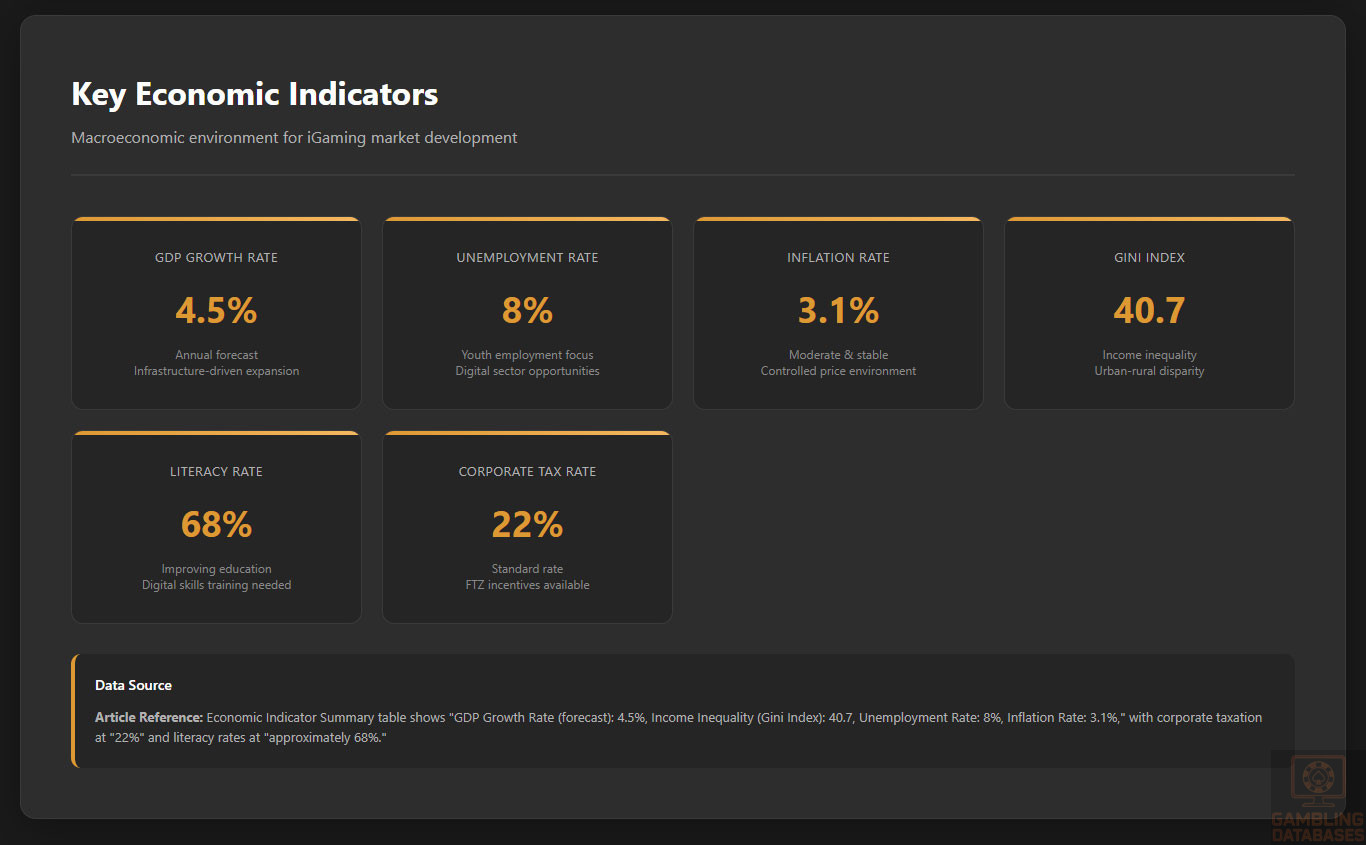The height and width of the screenshot is (845, 1366).
Task: Select the GDP Growth Rate card title
Action: coord(216,258)
